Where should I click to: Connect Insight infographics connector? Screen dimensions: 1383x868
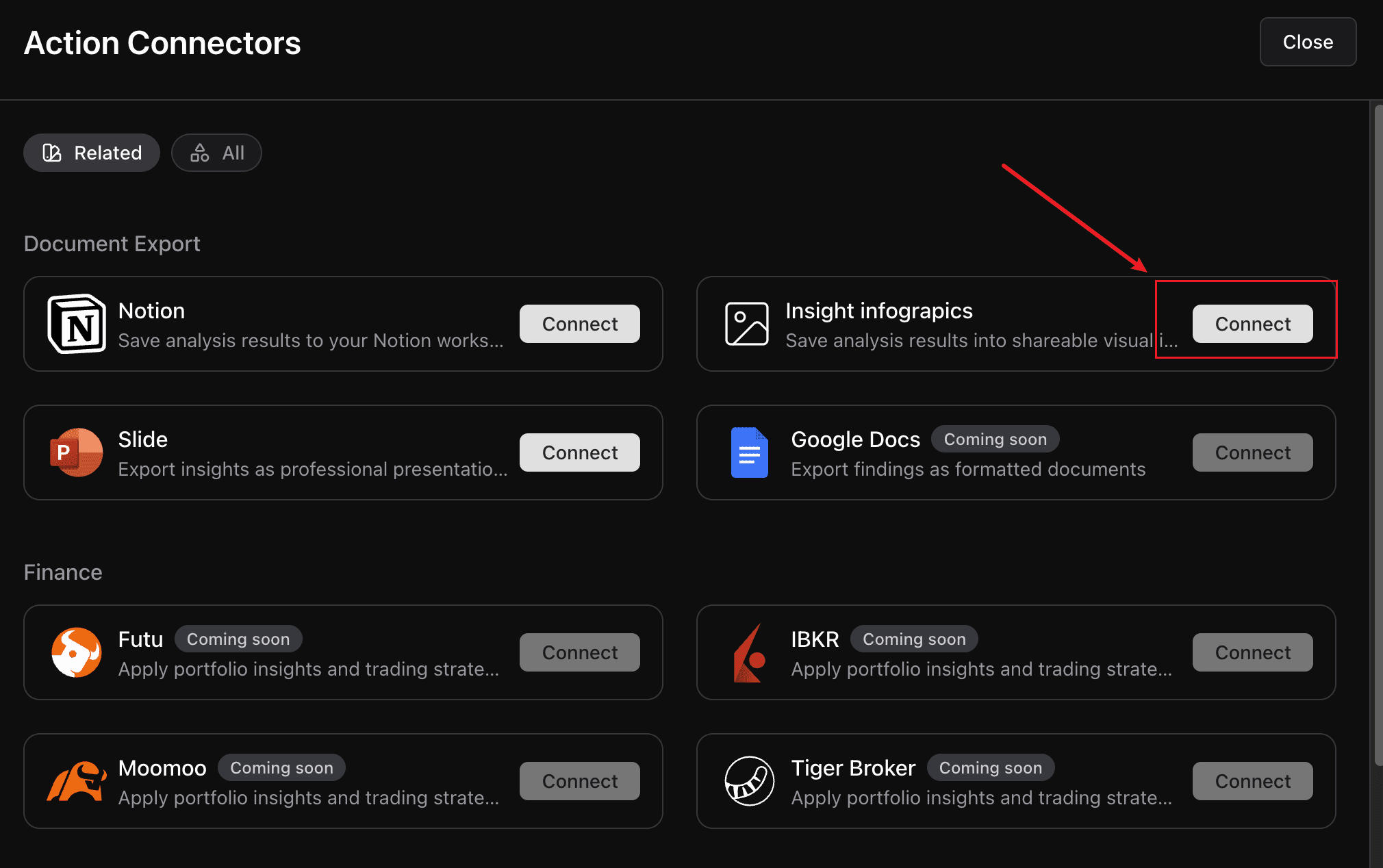pos(1252,324)
